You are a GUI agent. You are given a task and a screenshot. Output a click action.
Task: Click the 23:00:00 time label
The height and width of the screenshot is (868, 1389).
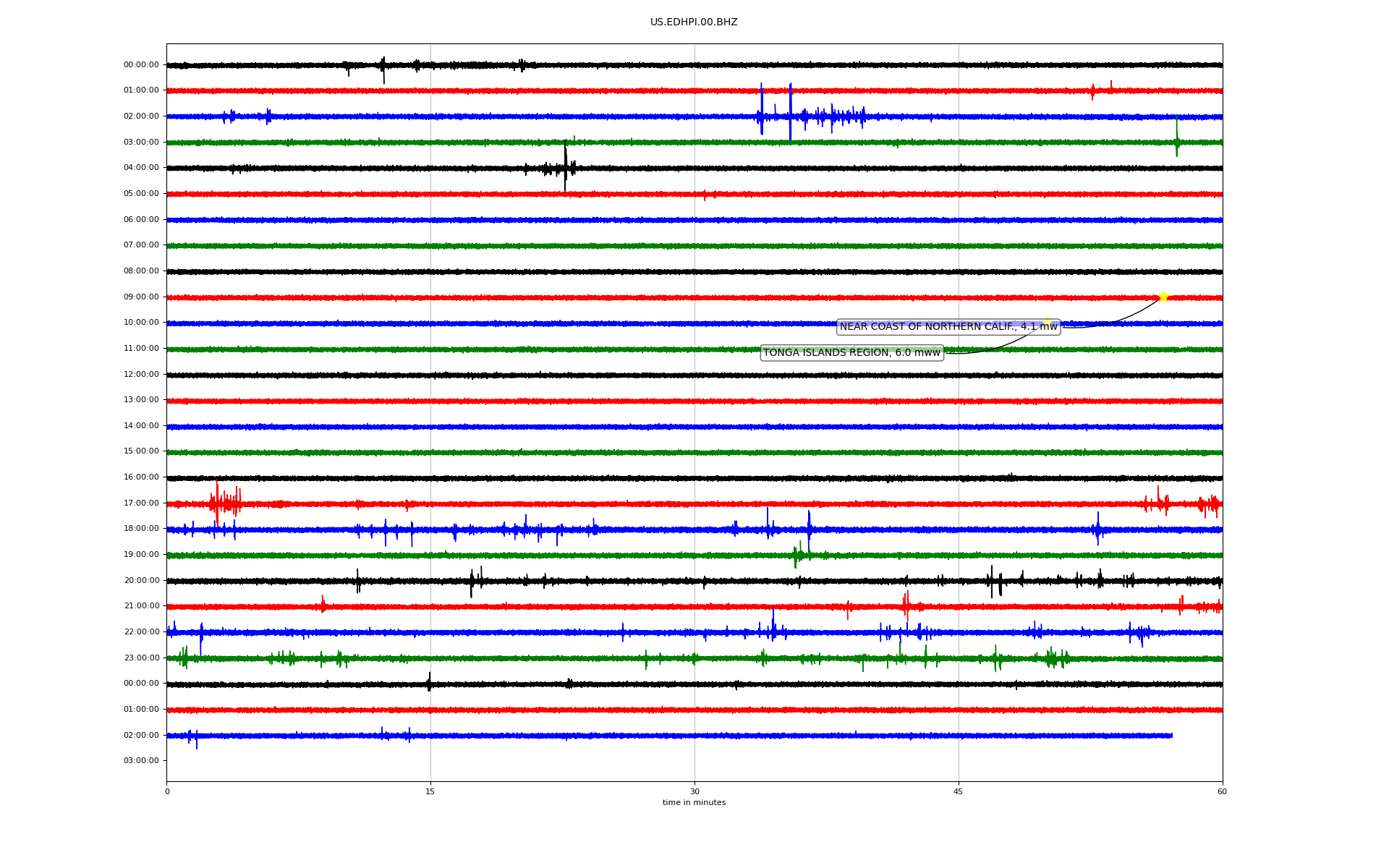[x=141, y=658]
